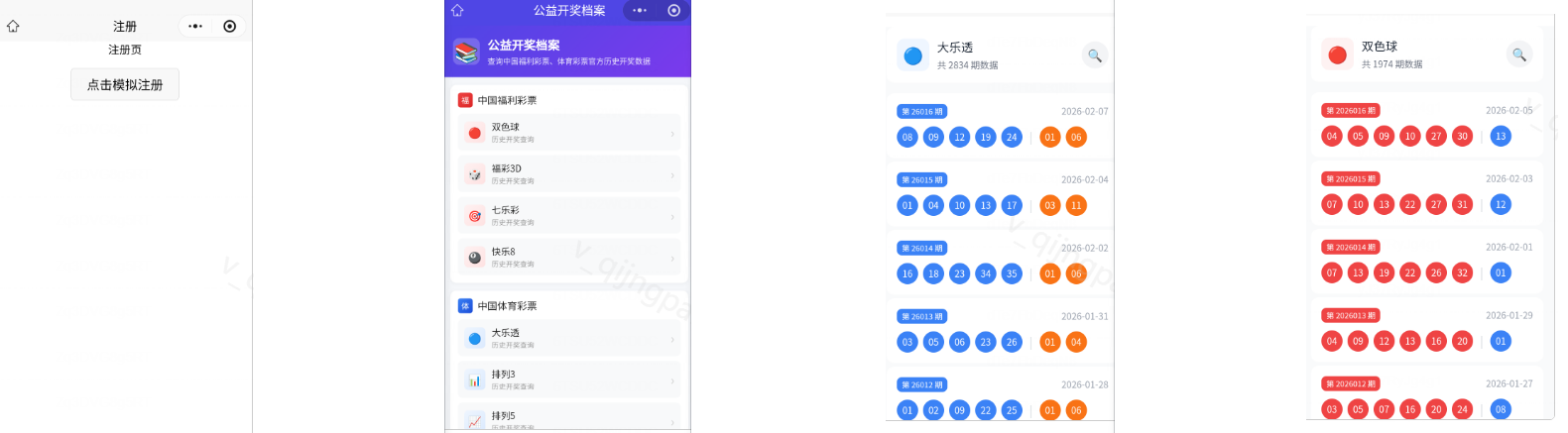Tap the home icon on the 注册 page
Viewport: 1568px width, 433px height.
[13, 27]
